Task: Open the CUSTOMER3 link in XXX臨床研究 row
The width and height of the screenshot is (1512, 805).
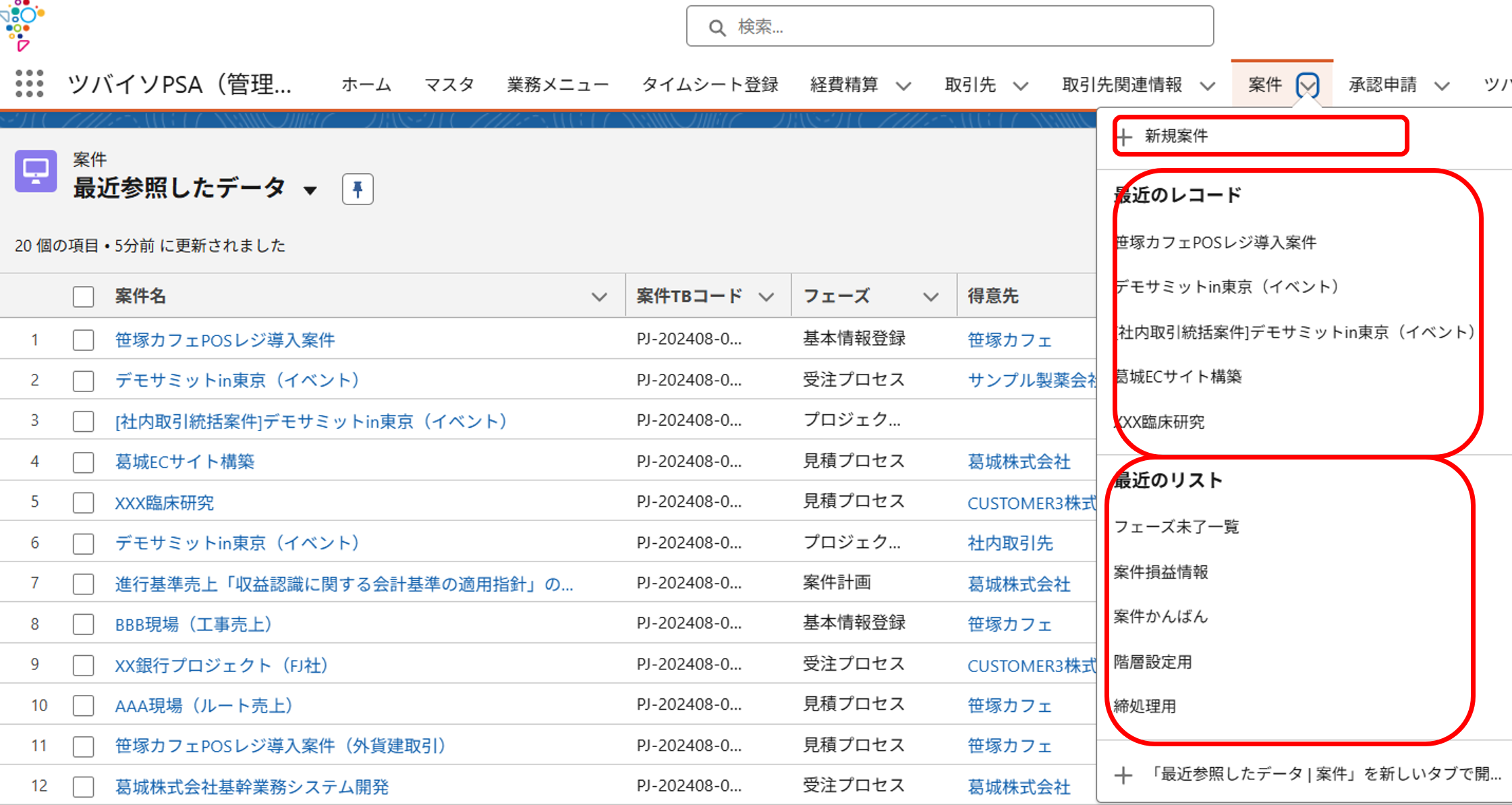Action: pos(1032,503)
